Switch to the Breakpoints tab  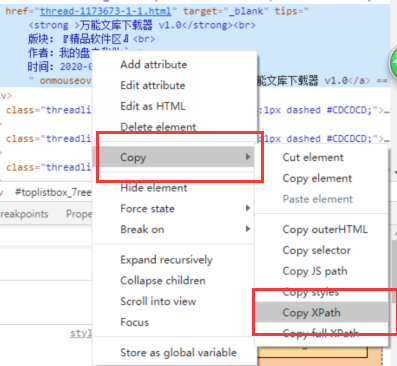coord(24,214)
